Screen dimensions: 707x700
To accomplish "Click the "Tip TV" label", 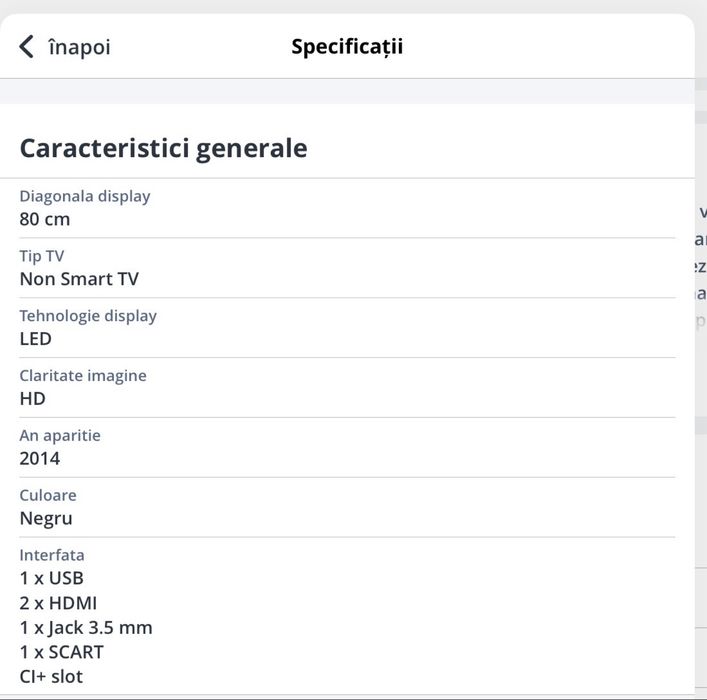I will pos(42,256).
